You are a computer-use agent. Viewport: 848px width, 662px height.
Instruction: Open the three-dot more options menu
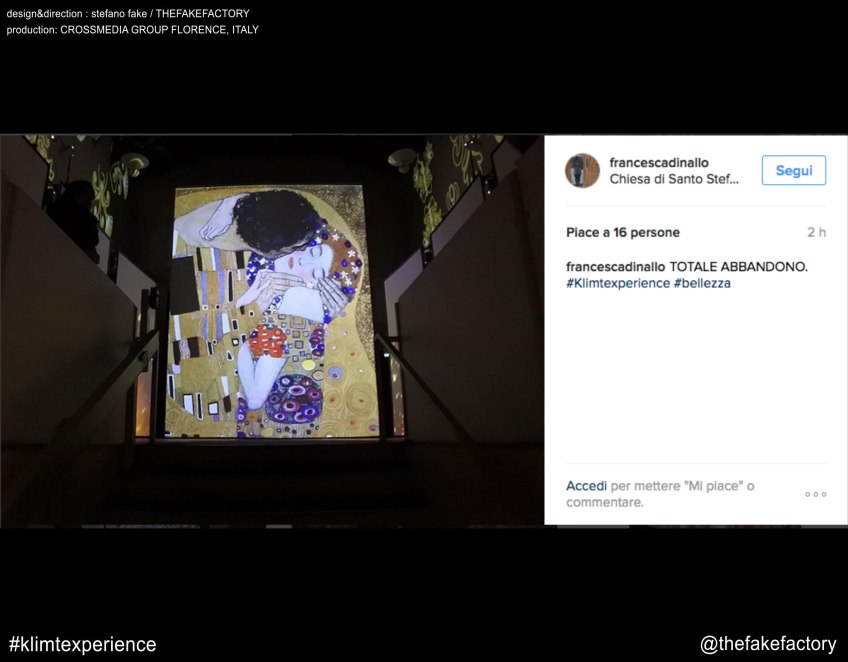pos(815,494)
